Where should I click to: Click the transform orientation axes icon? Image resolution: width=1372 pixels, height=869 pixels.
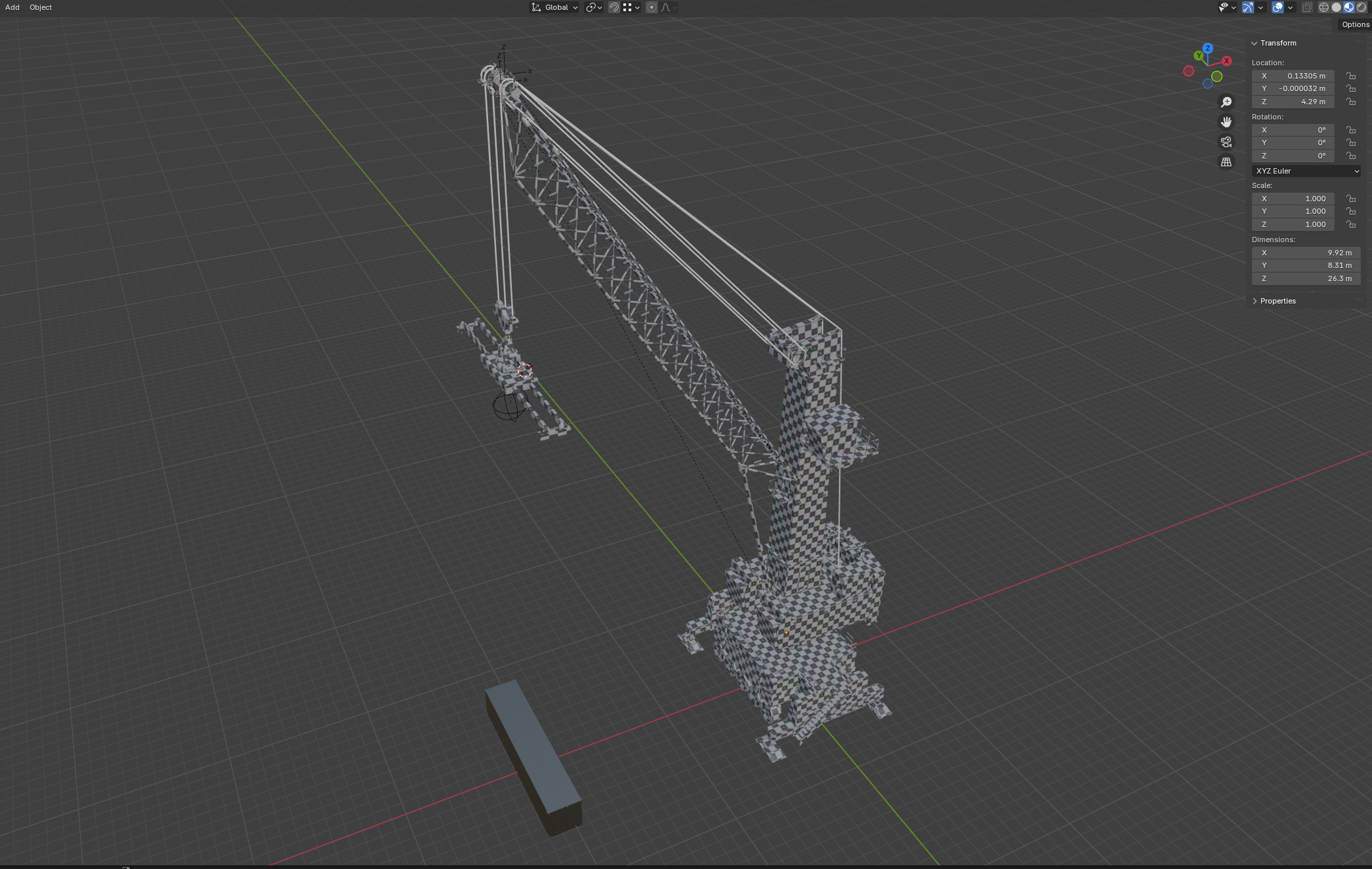point(536,7)
